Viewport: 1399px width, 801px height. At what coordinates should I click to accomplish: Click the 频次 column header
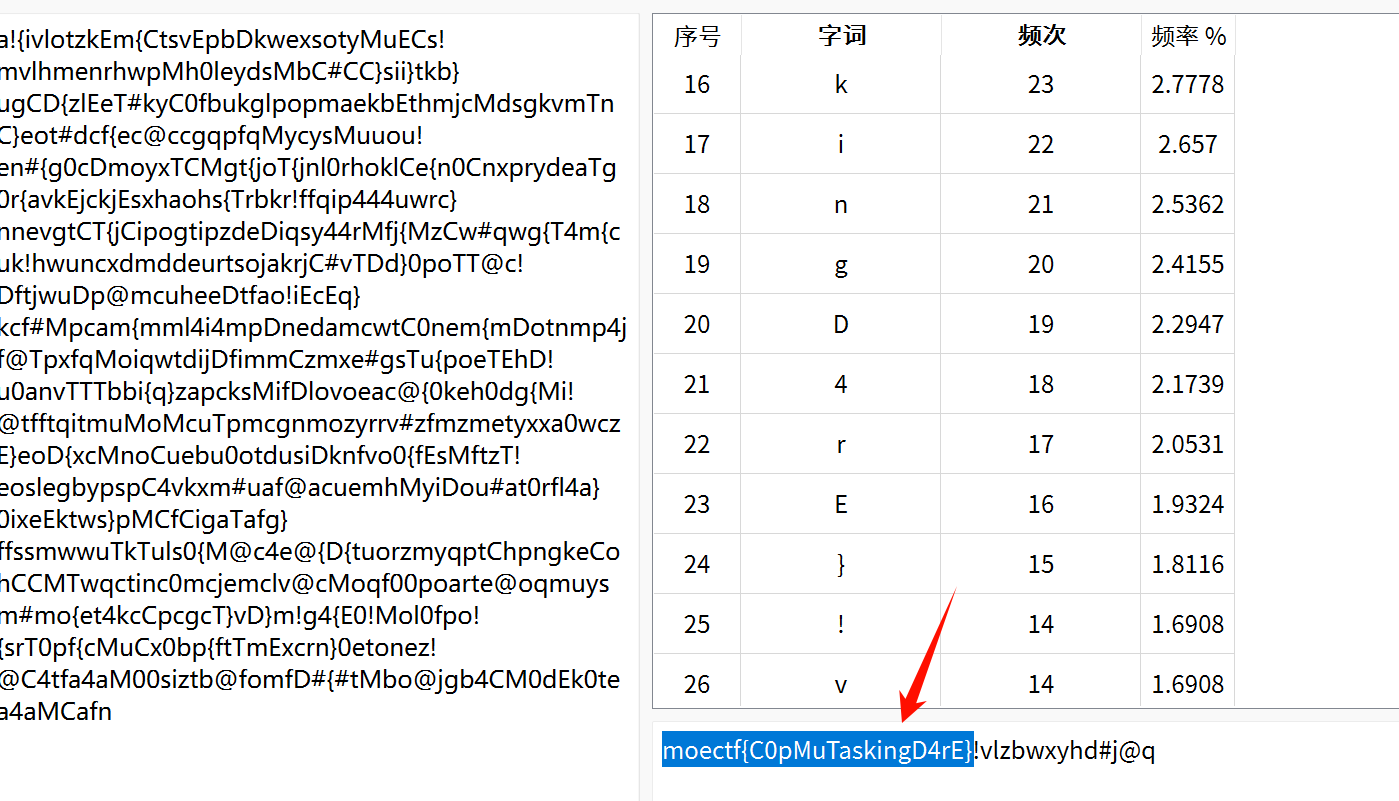point(1040,35)
